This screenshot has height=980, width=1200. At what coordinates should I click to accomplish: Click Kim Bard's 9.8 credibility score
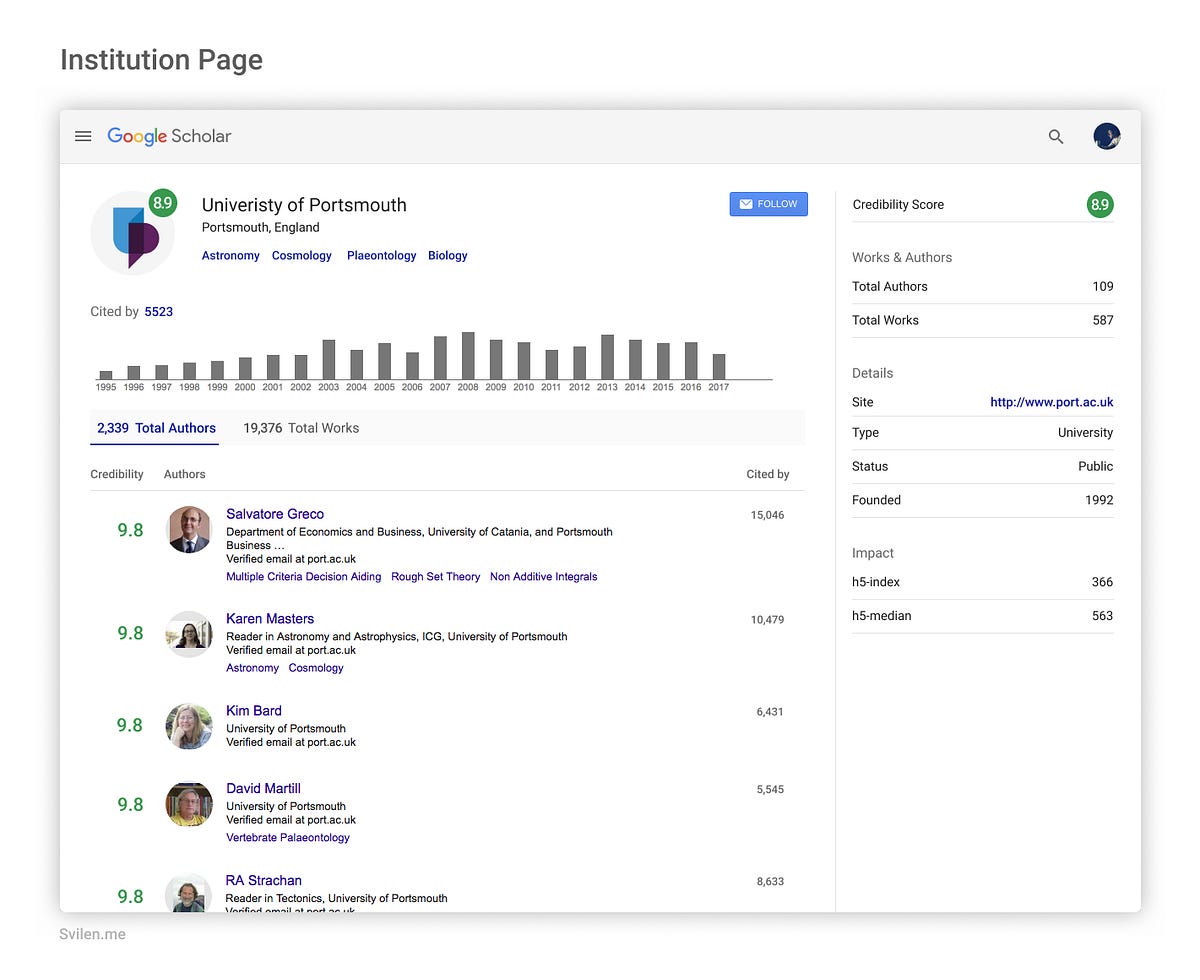click(x=130, y=725)
